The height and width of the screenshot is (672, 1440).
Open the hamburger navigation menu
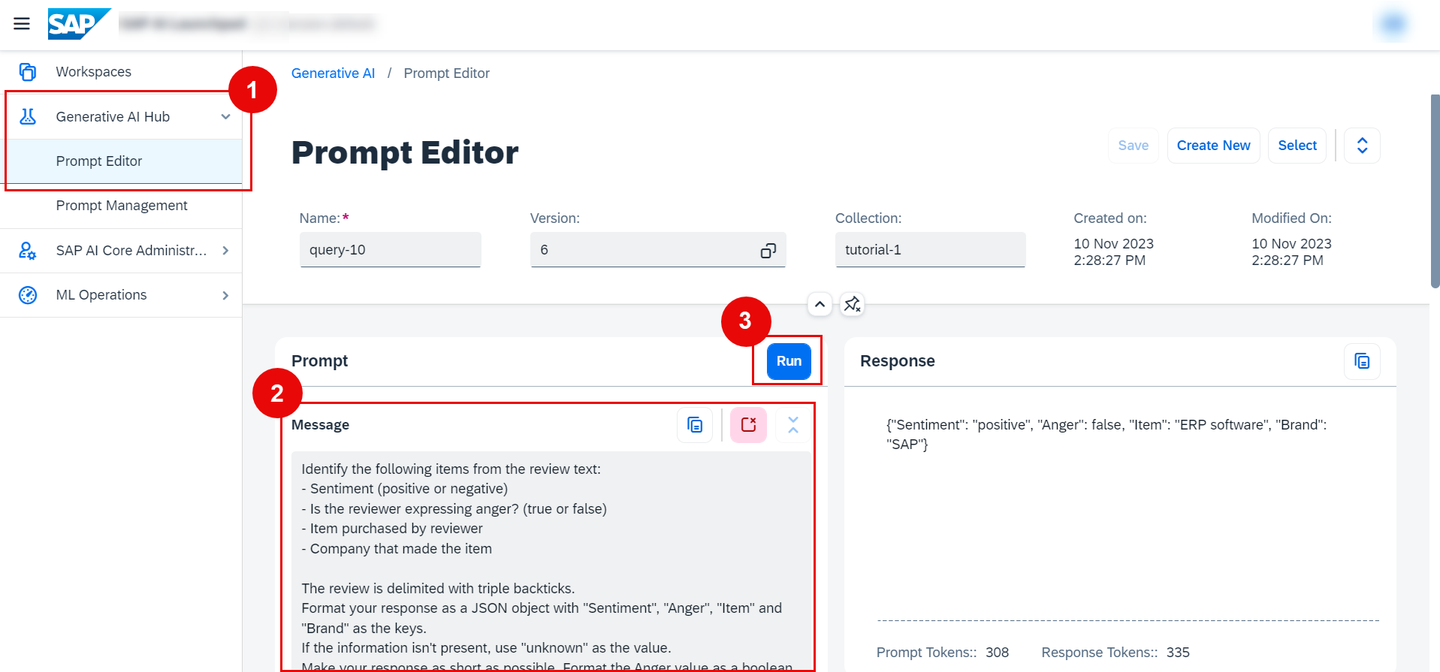(22, 23)
